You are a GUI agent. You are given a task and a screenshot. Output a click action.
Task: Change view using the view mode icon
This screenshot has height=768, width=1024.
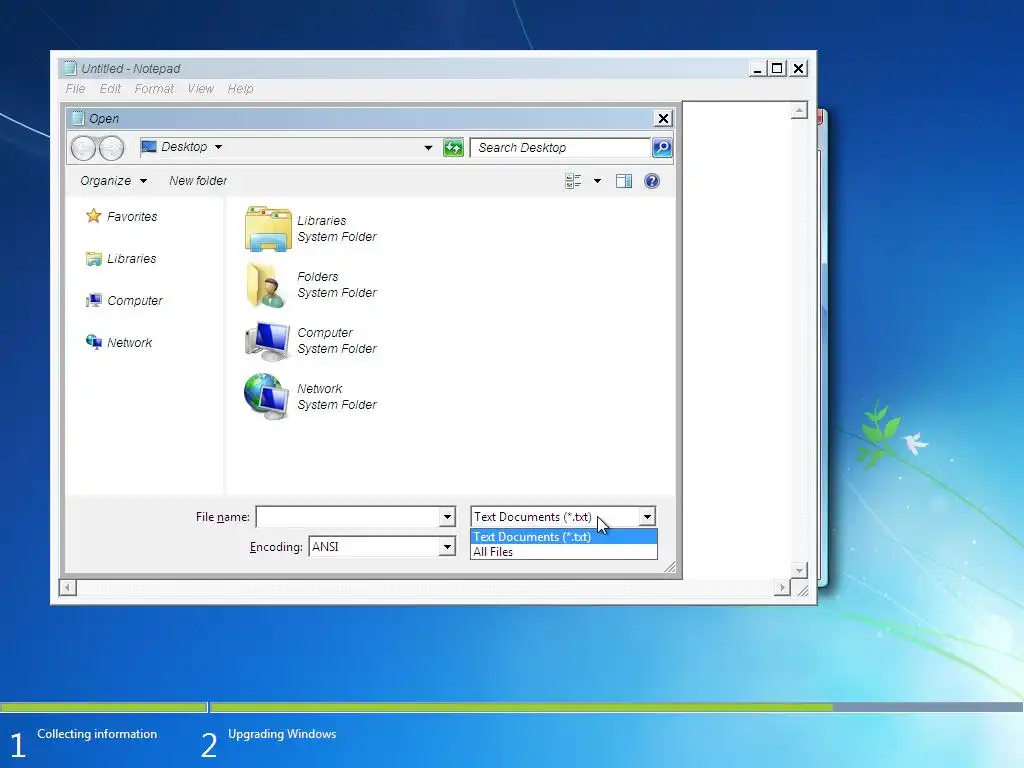pos(573,181)
